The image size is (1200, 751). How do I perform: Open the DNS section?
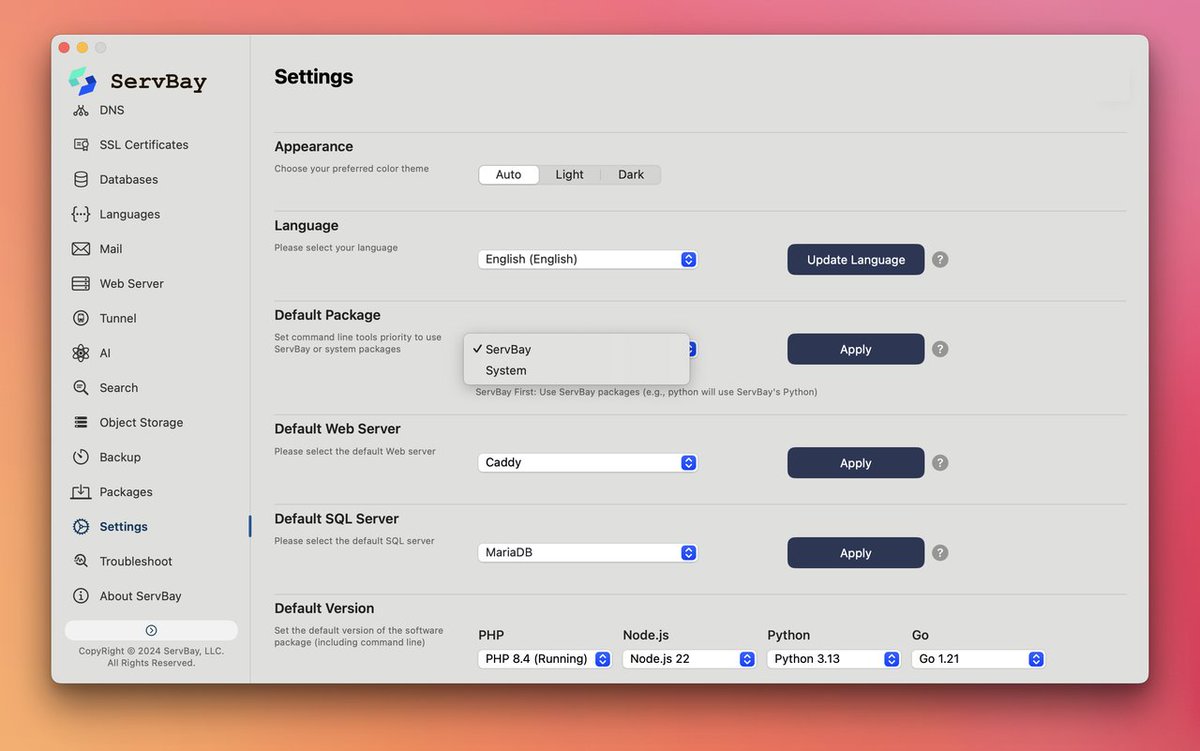coord(112,110)
